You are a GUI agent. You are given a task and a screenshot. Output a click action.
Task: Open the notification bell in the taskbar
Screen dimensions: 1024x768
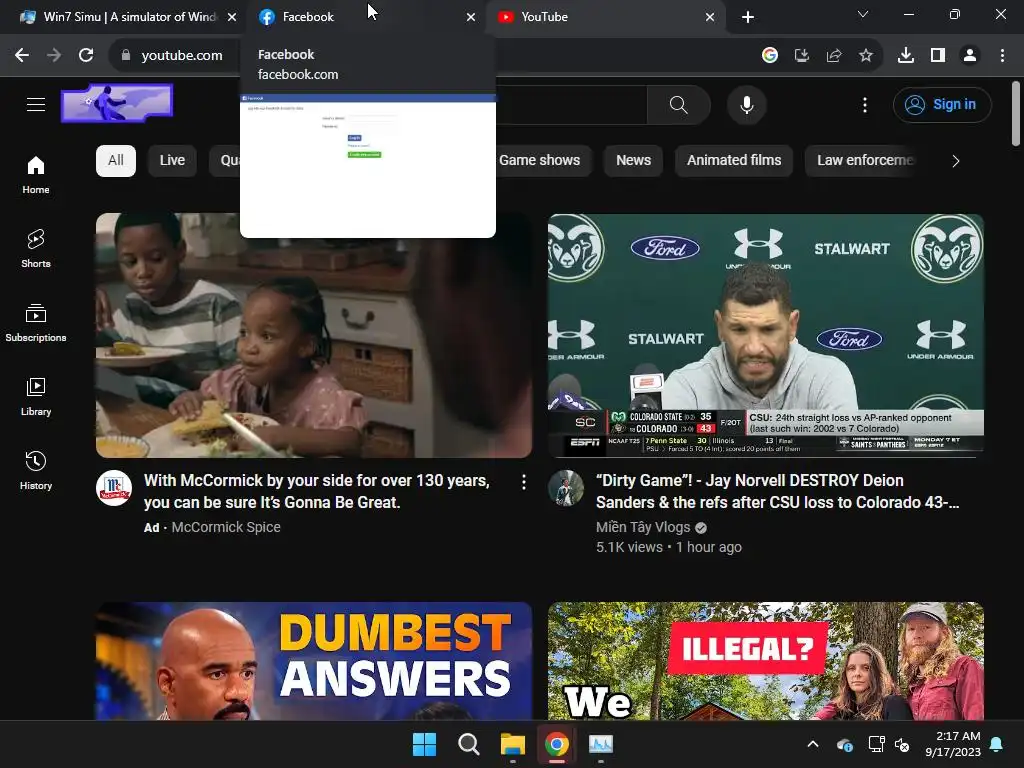(x=997, y=744)
